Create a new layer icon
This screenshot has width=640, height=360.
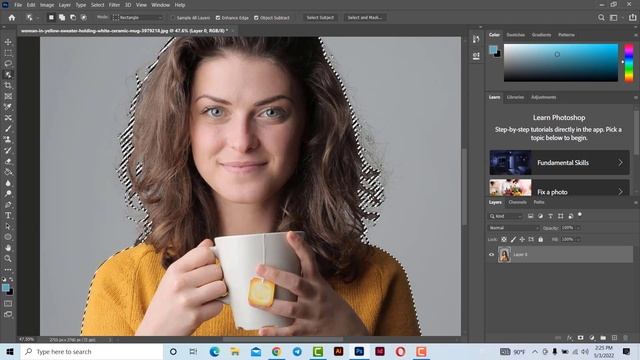tap(614, 338)
